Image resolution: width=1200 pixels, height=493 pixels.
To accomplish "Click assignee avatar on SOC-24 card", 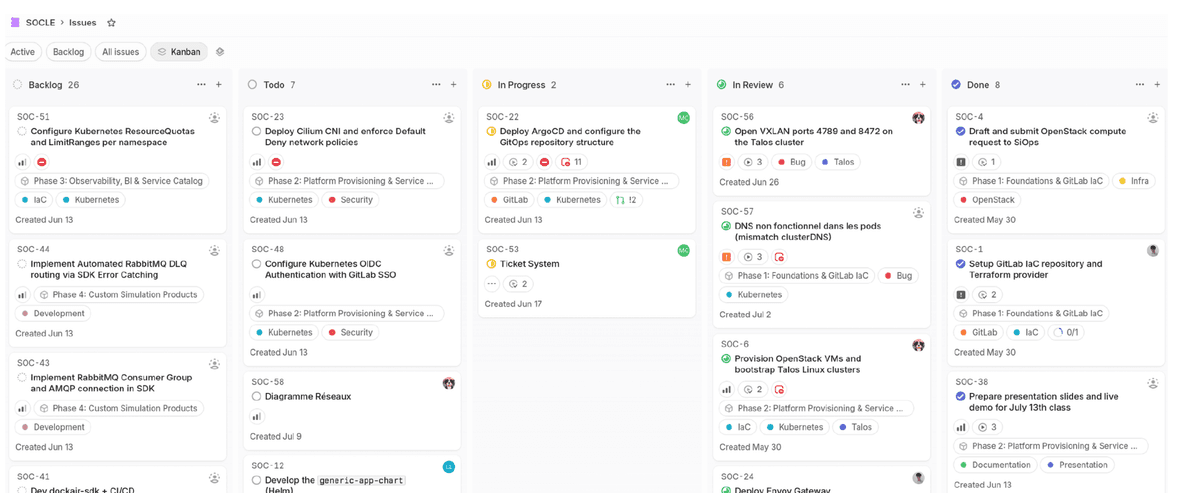I will [x=918, y=478].
